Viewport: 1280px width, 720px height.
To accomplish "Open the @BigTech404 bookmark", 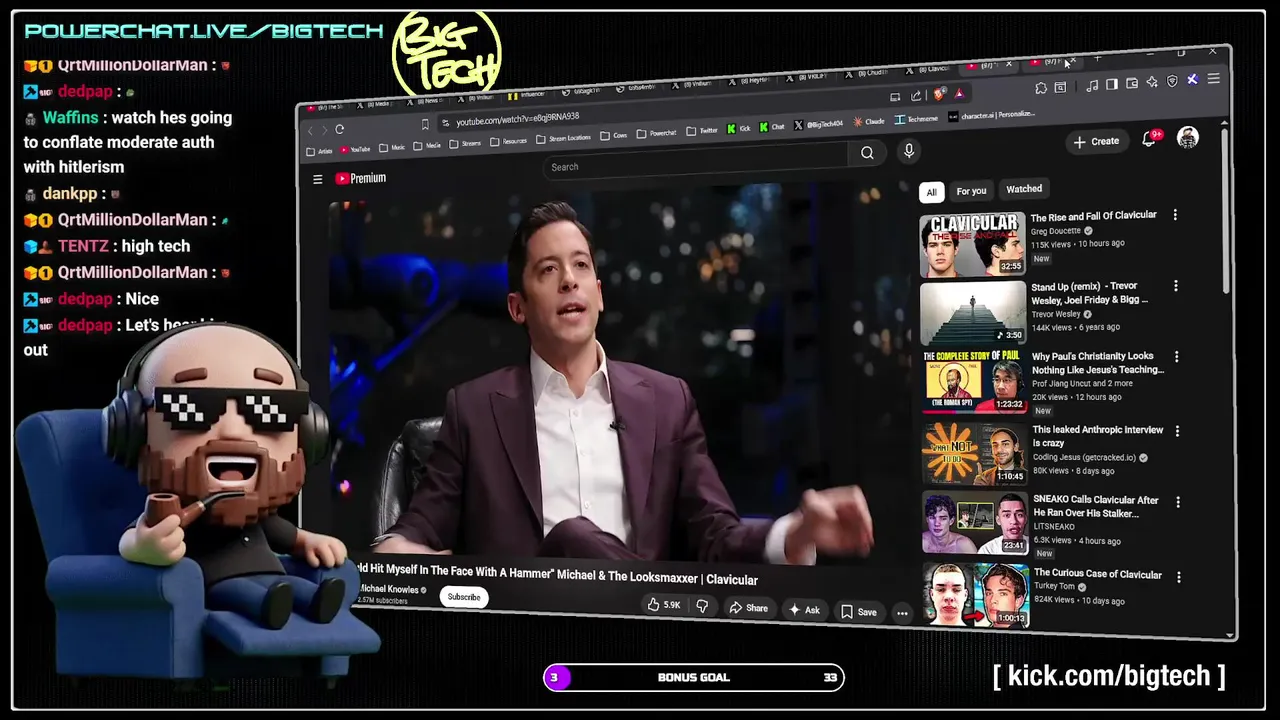I will pos(818,124).
